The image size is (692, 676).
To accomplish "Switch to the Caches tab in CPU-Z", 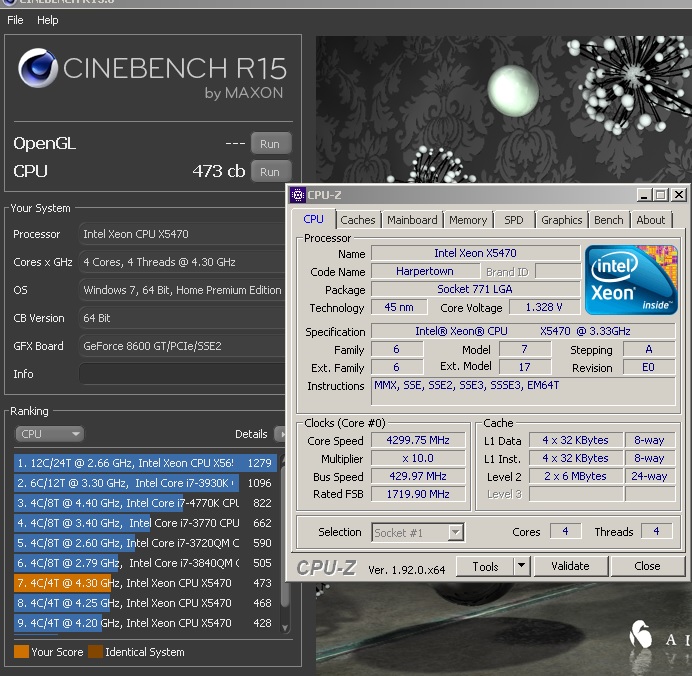I will (x=358, y=220).
